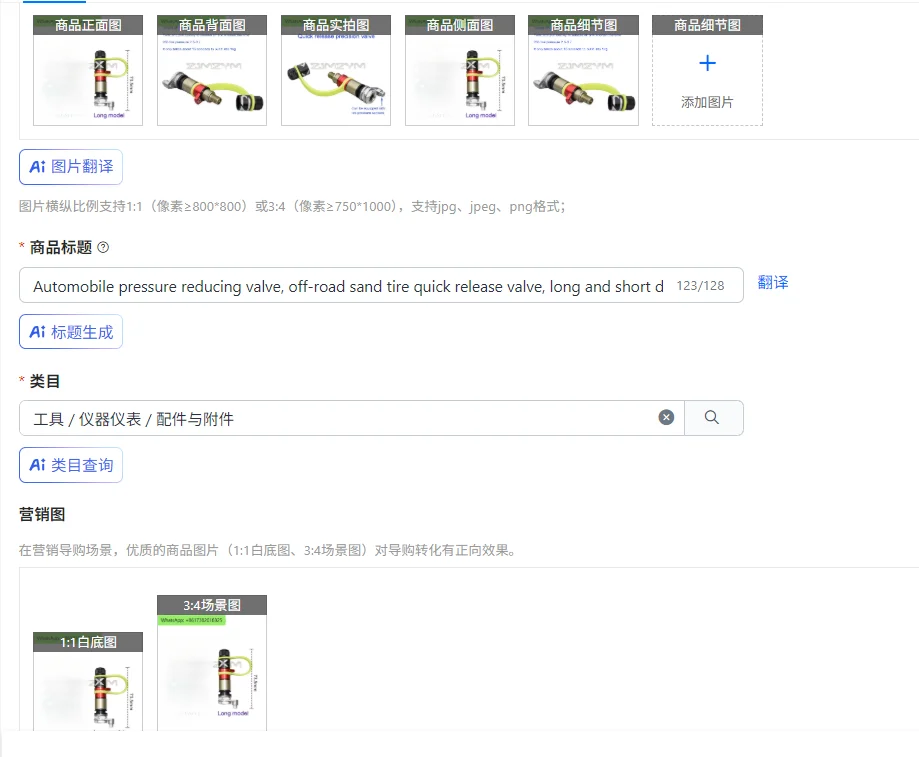The image size is (919, 757).
Task: Select the 商品侧面图 thumbnail
Action: (x=460, y=70)
